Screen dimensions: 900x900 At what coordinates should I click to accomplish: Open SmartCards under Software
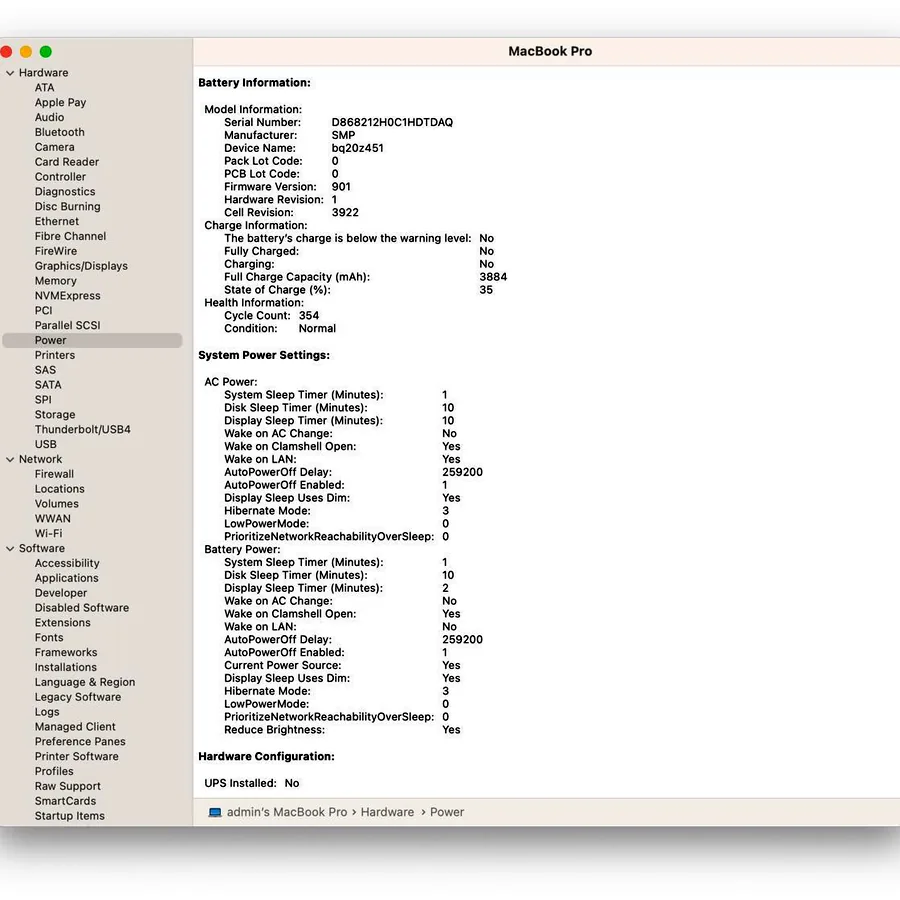coord(65,801)
